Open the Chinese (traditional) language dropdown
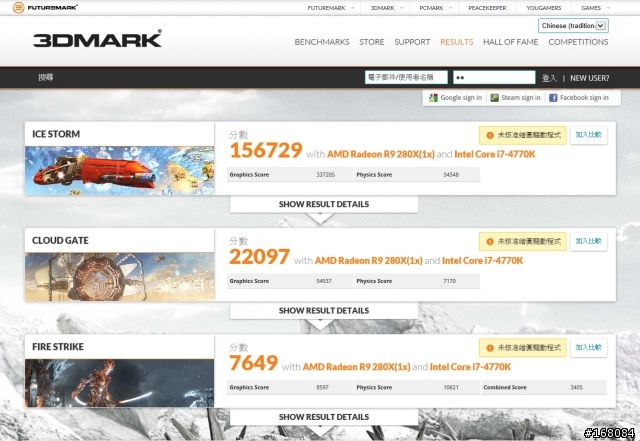Image resolution: width=640 pixels, height=441 pixels. [x=573, y=25]
